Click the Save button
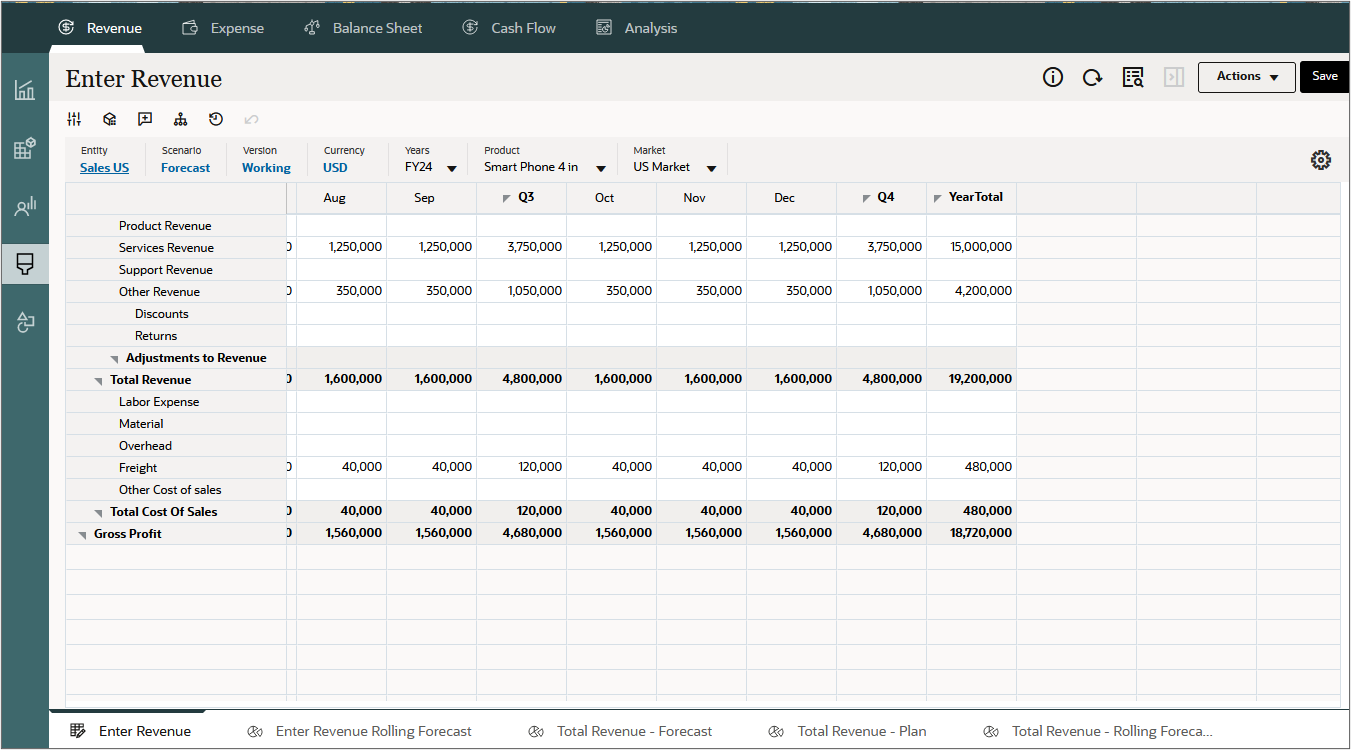 pos(1325,77)
